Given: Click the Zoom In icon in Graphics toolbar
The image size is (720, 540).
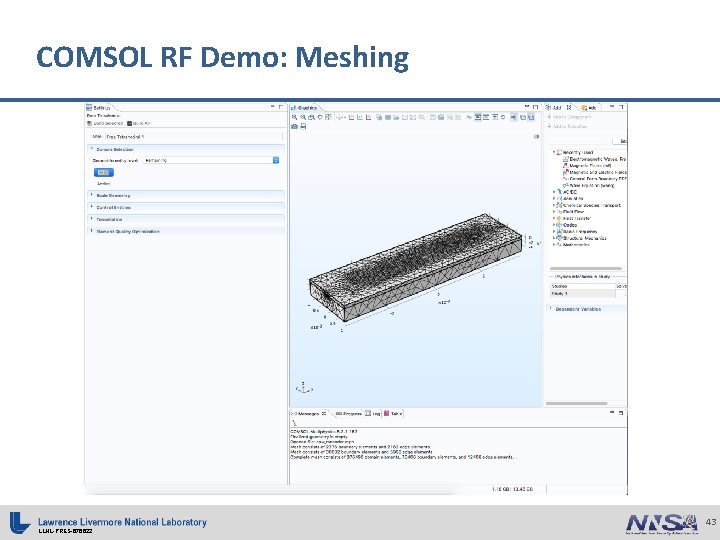Looking at the screenshot, I should click(294, 118).
